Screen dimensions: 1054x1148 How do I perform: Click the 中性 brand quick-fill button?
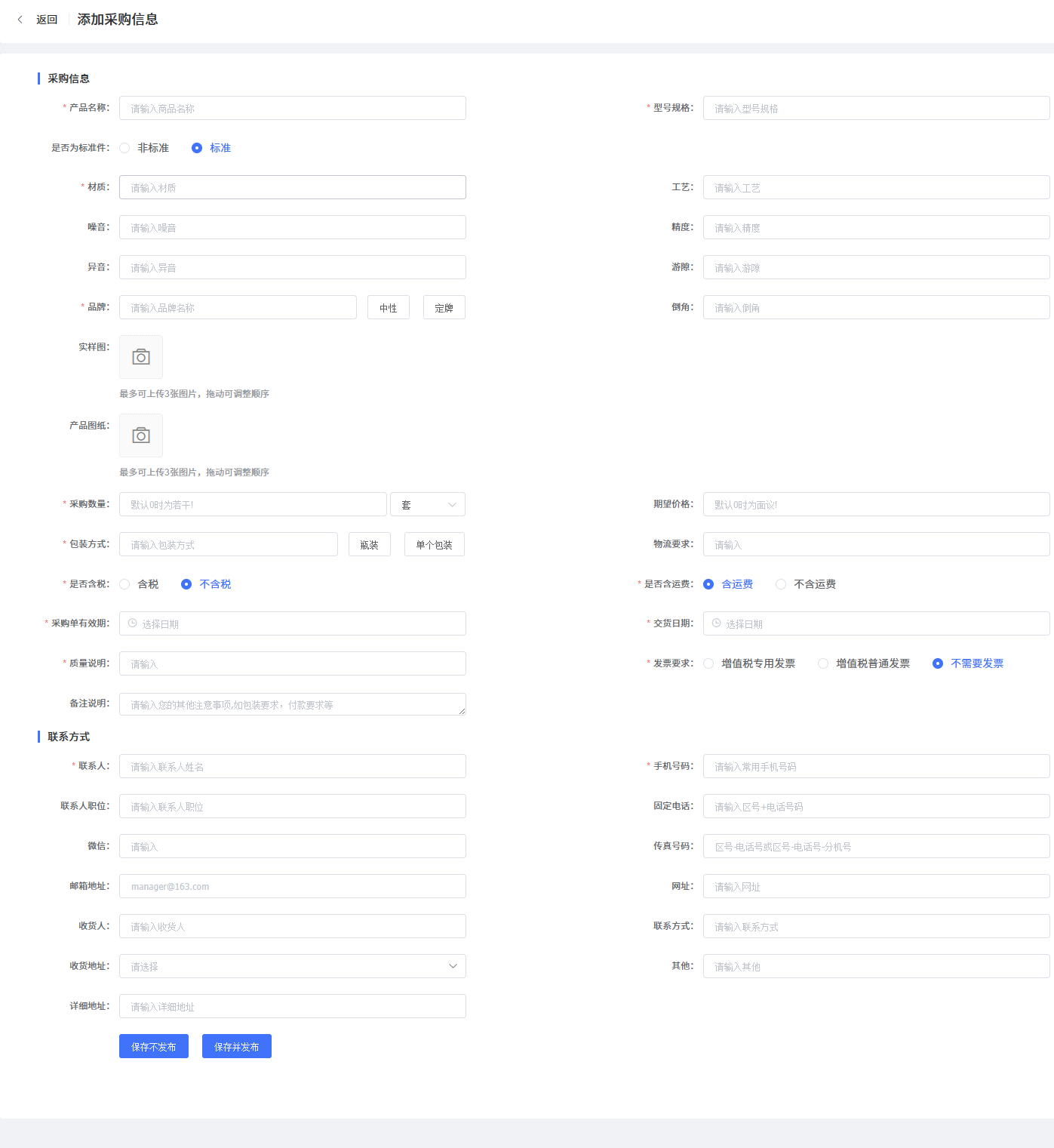point(389,308)
